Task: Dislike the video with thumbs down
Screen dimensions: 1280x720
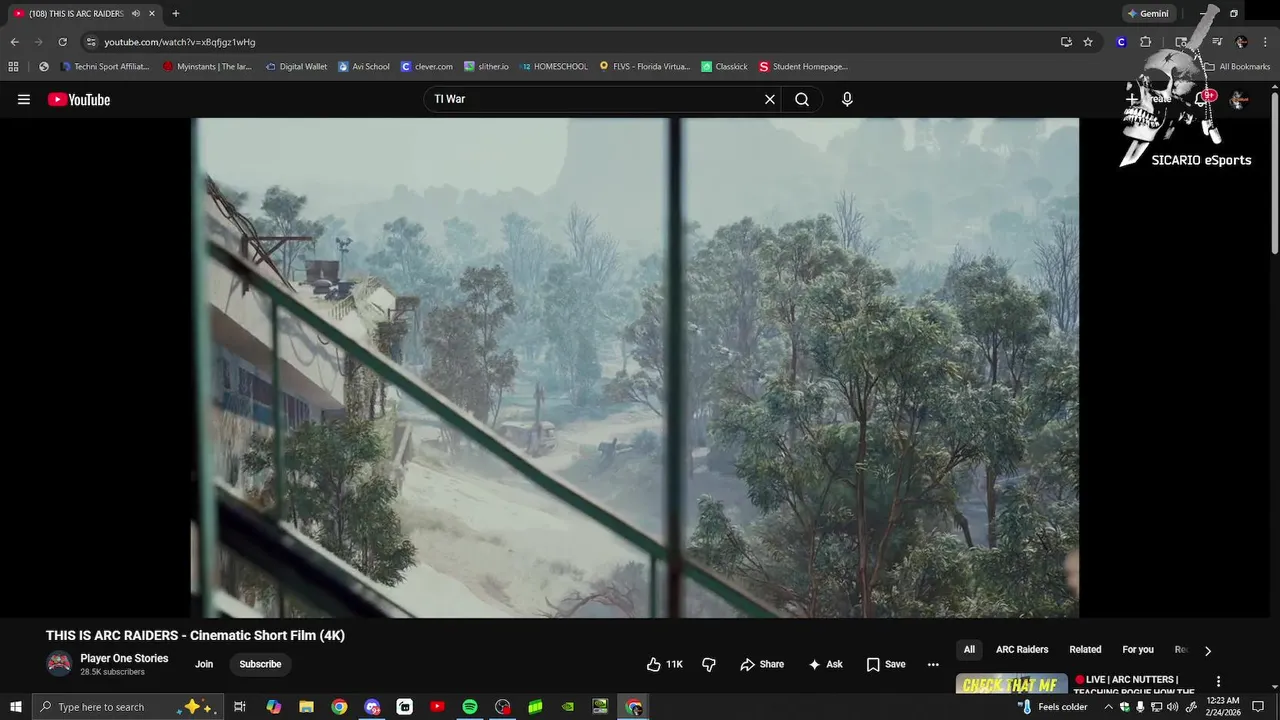Action: tap(709, 664)
